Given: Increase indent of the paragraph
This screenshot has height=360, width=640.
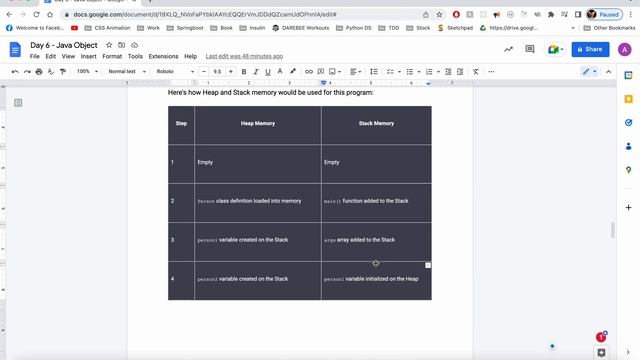Looking at the screenshot, I should pyautogui.click(x=460, y=71).
